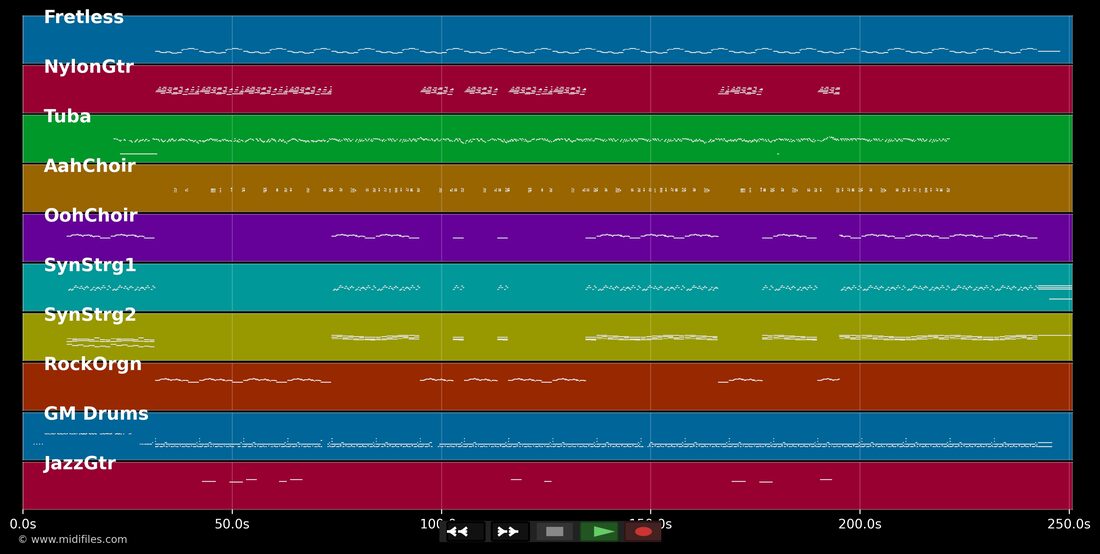
Task: Click the 200.0s time axis label
Action: pos(860,524)
